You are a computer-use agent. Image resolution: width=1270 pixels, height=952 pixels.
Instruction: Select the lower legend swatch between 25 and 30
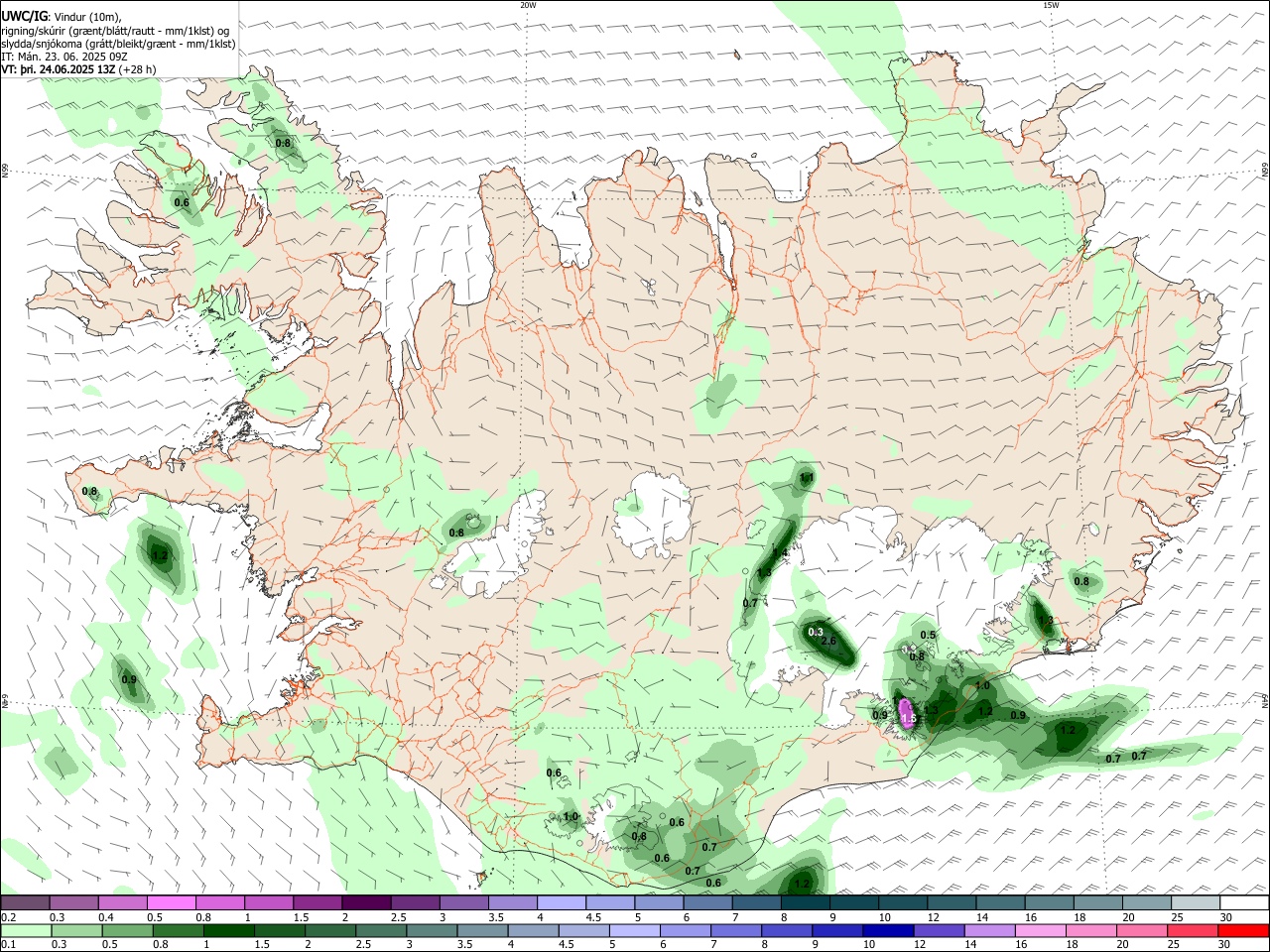(x=1194, y=930)
